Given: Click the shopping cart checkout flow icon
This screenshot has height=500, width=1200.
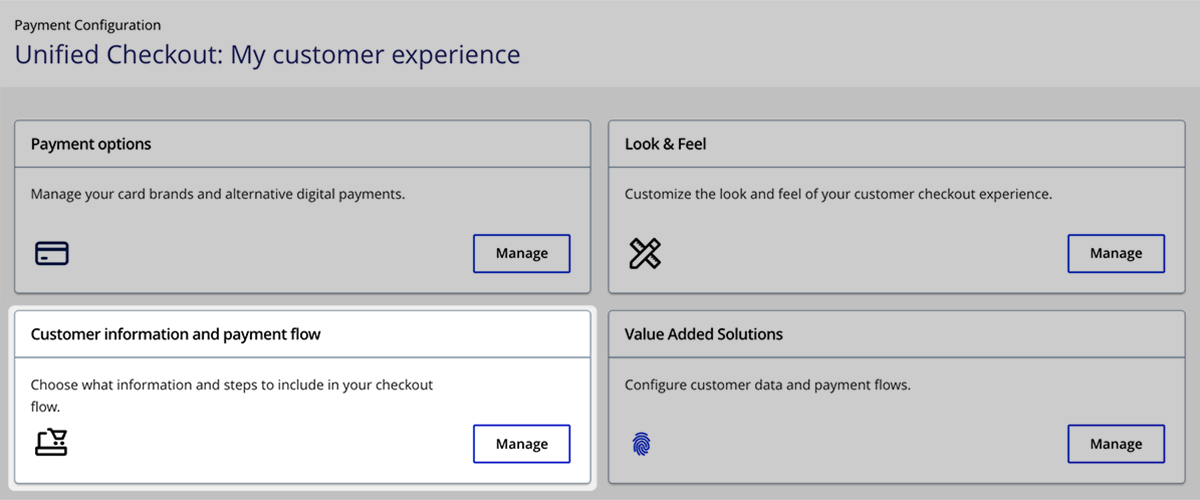Looking at the screenshot, I should 51,442.
